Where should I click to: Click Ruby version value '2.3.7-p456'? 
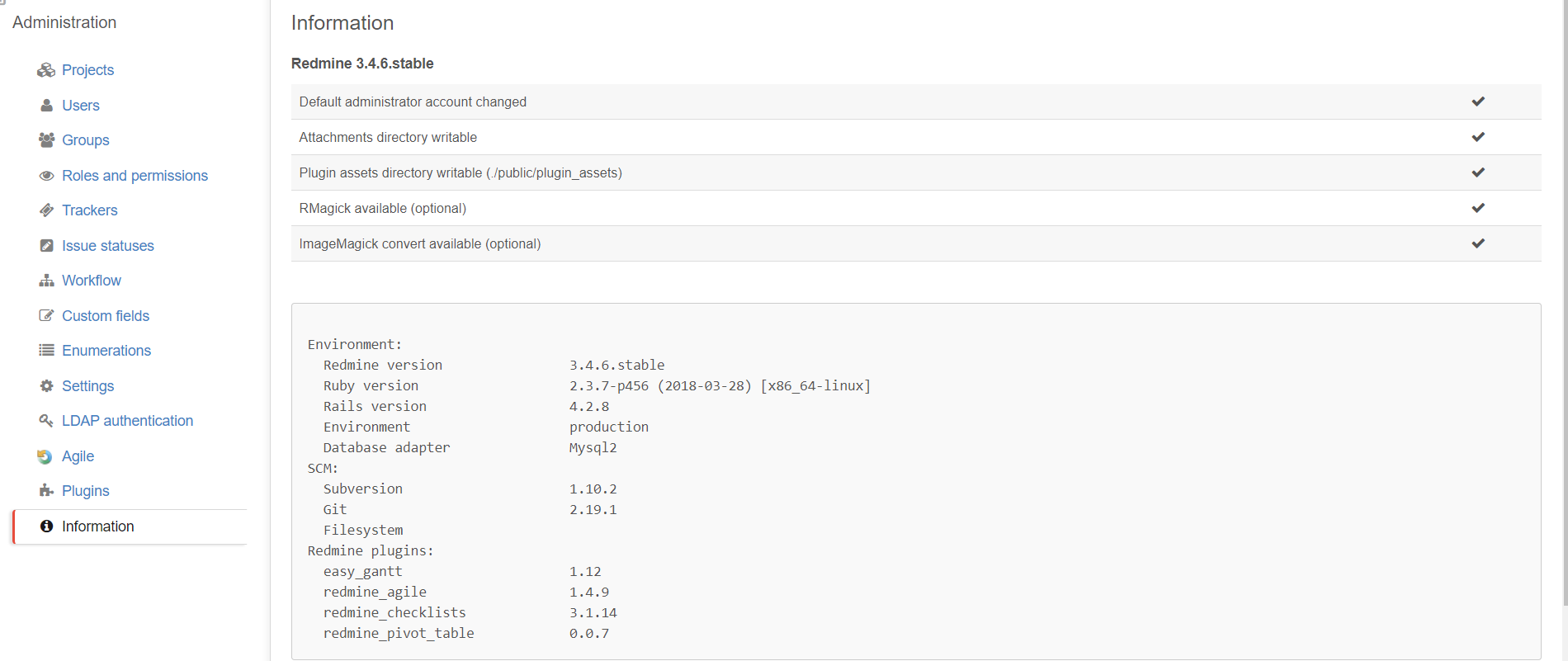609,385
